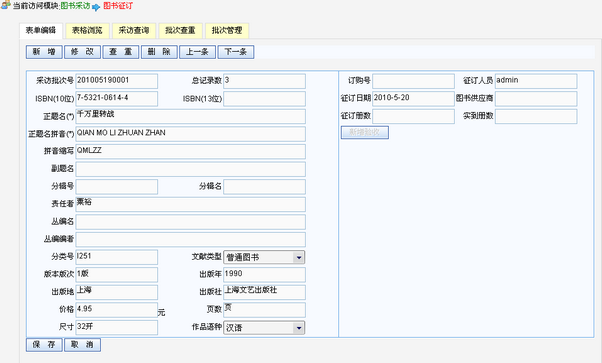Switch to the 表格浏览 tab
Viewport: 602px width, 363px height.
pyautogui.click(x=87, y=31)
